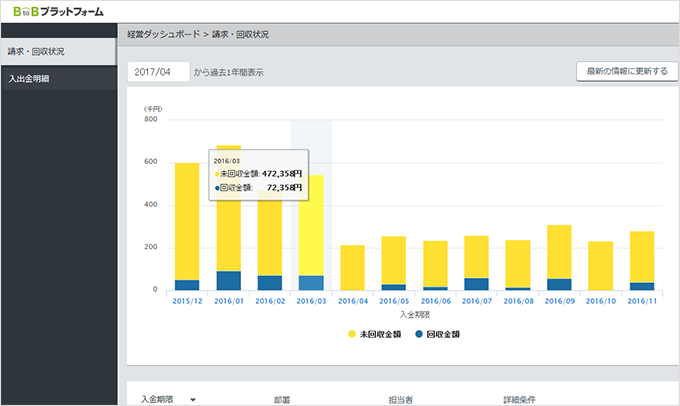This screenshot has height=406, width=680.
Task: Click the blue segment of the 2016/07 bar
Action: (x=477, y=284)
